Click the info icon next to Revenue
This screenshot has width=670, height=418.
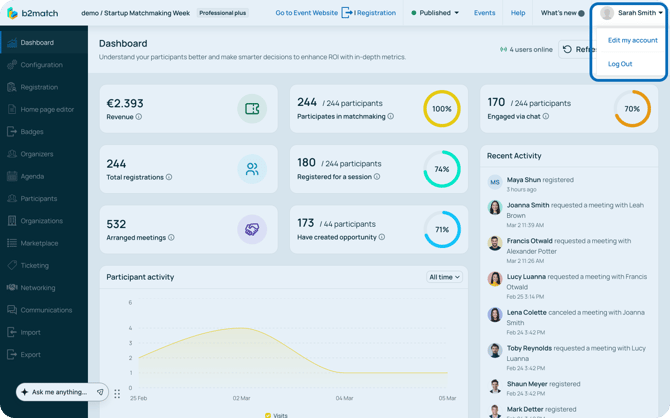(x=139, y=117)
